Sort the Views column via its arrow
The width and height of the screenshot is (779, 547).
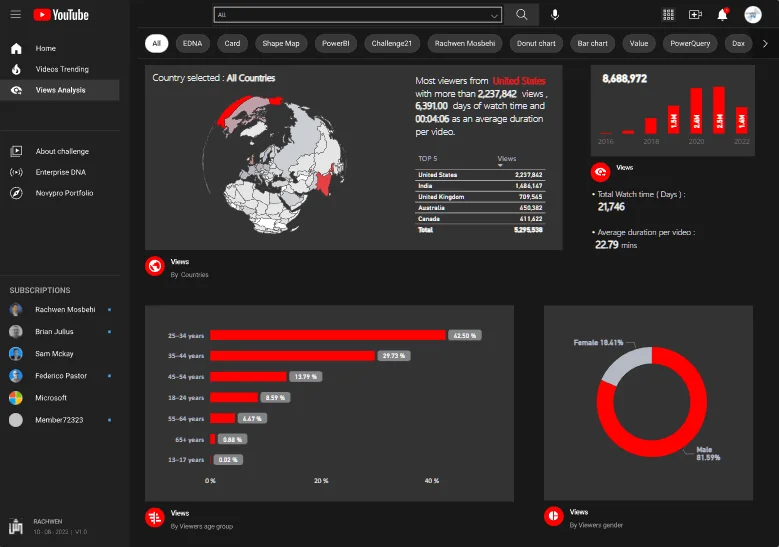click(500, 165)
